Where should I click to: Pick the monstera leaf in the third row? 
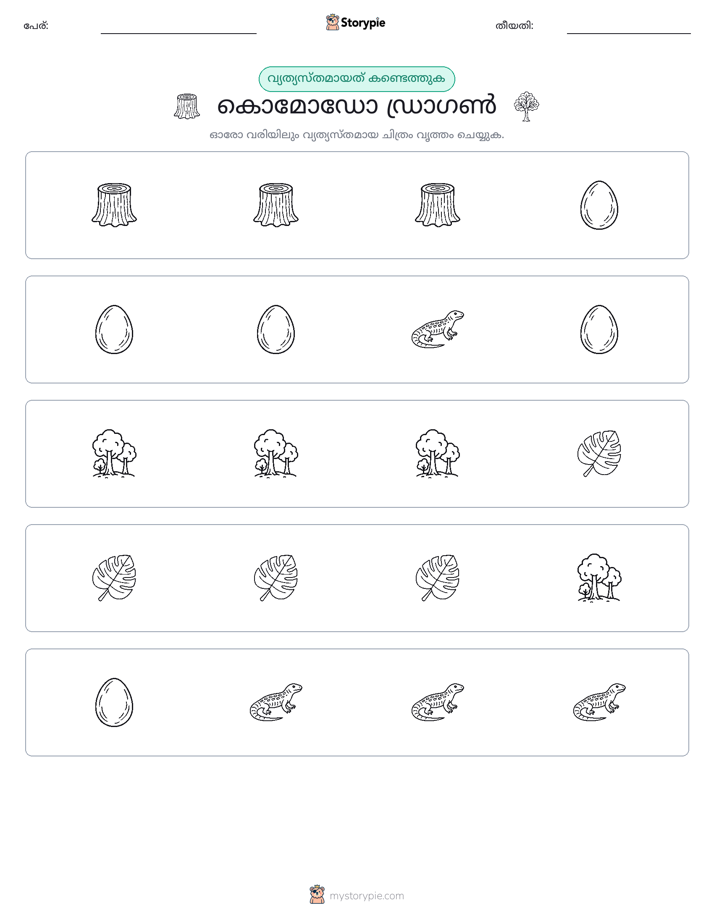[x=599, y=453]
